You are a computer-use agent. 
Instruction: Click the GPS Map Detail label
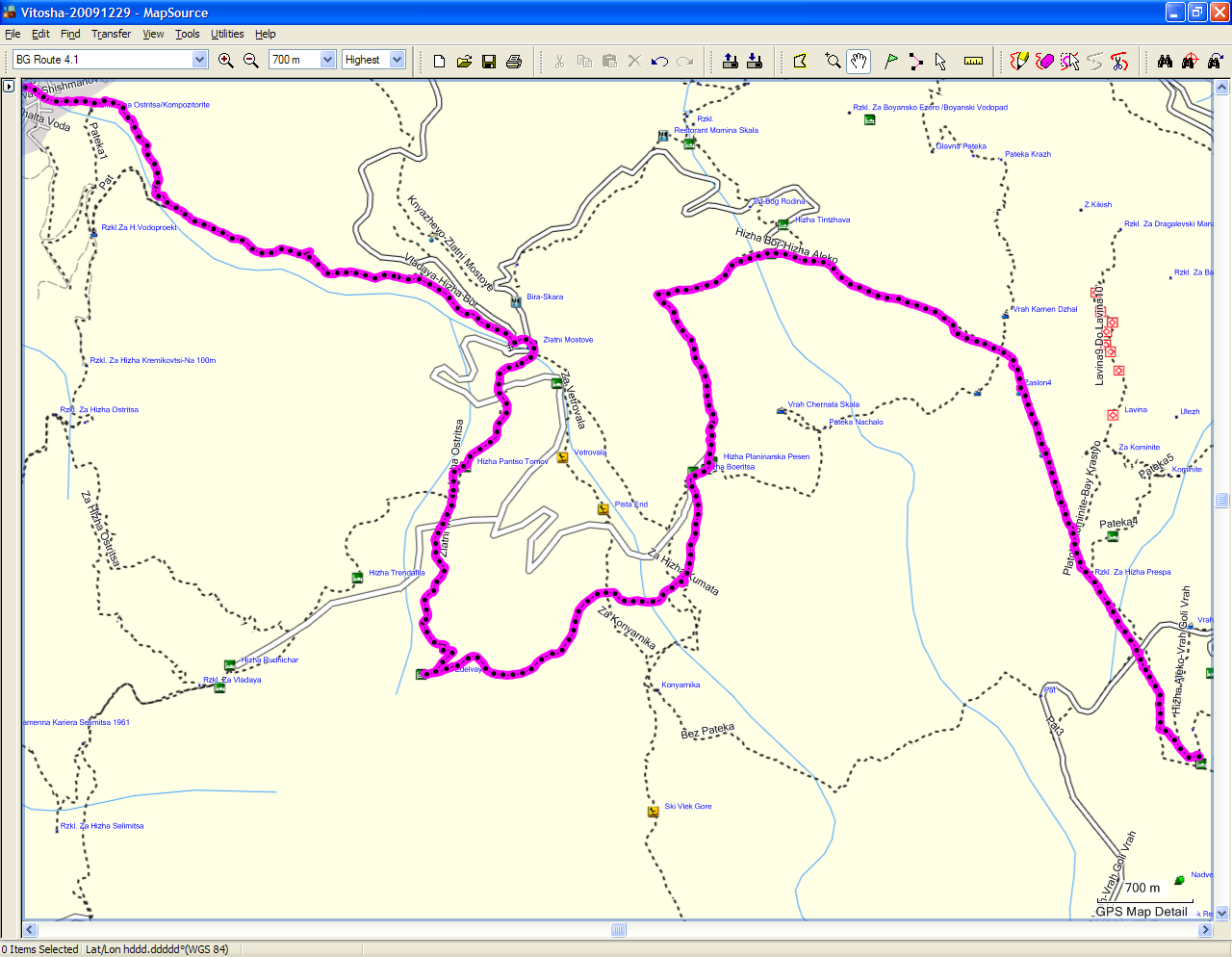(1142, 911)
